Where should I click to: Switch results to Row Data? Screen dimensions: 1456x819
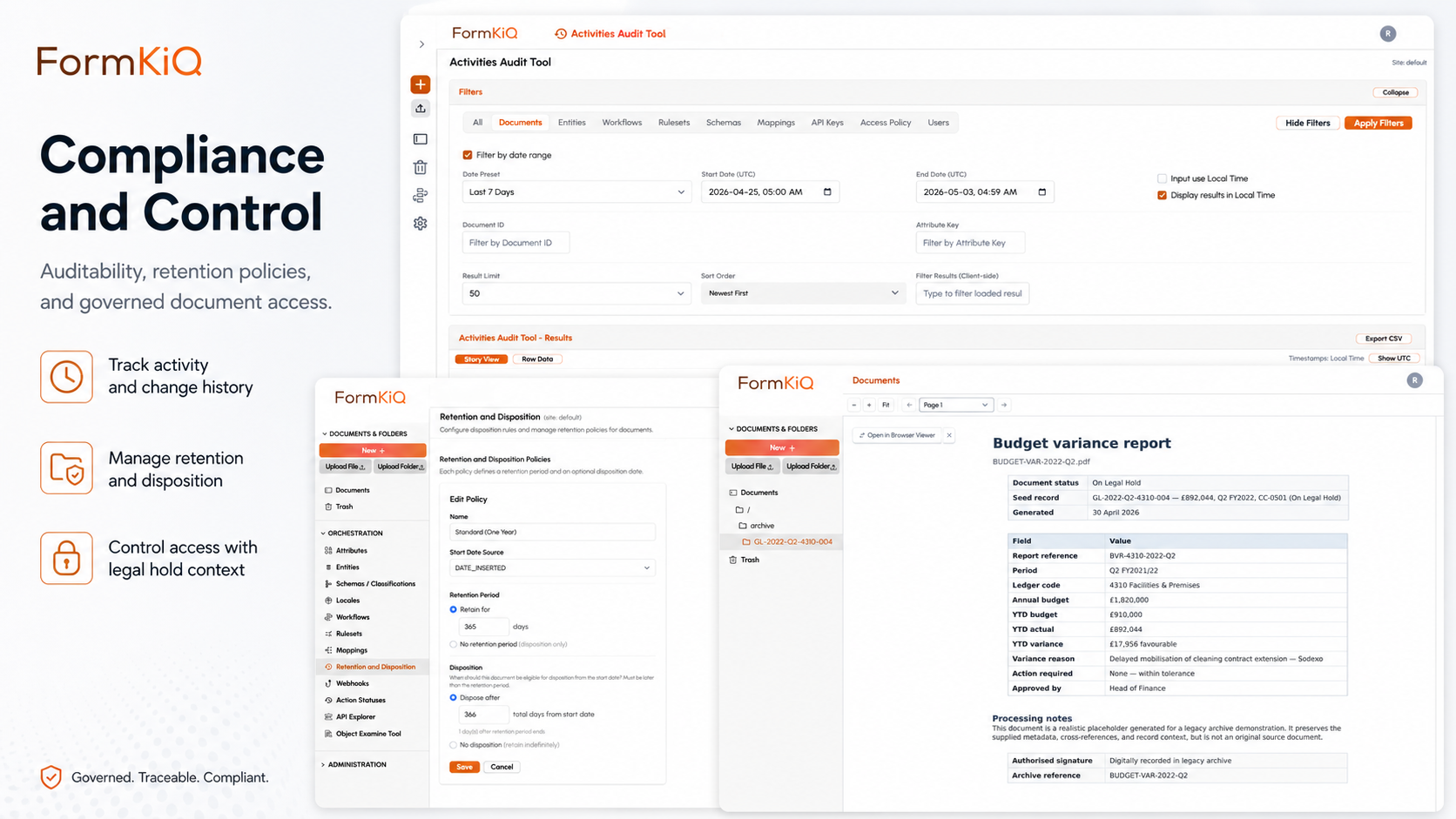[x=537, y=359]
